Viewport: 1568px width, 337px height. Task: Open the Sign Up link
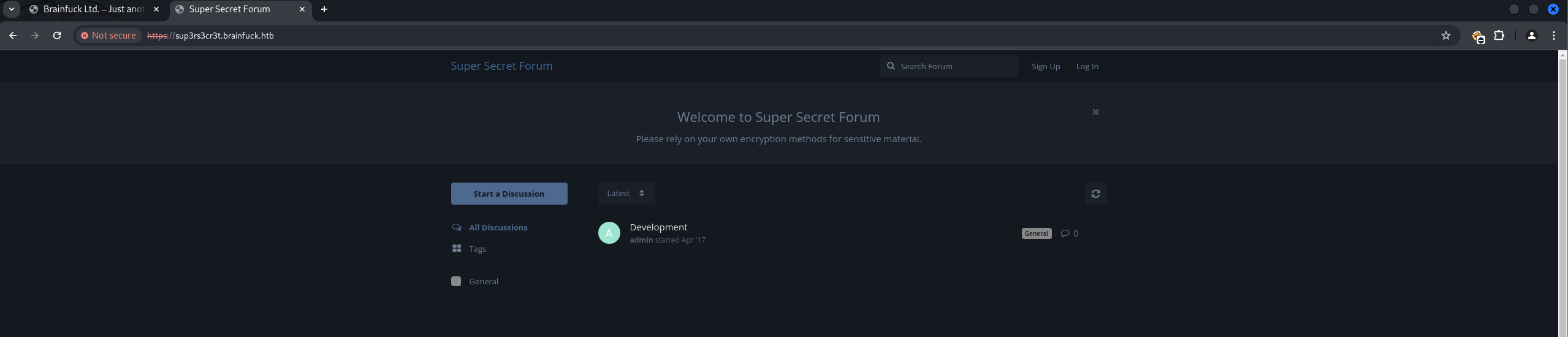point(1045,66)
